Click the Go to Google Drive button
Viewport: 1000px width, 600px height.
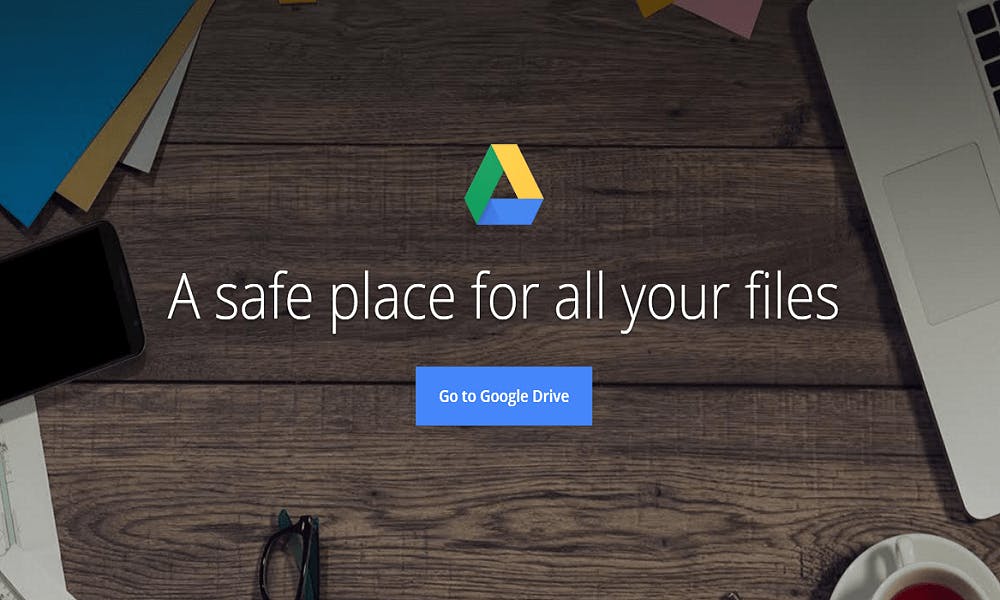[x=504, y=396]
